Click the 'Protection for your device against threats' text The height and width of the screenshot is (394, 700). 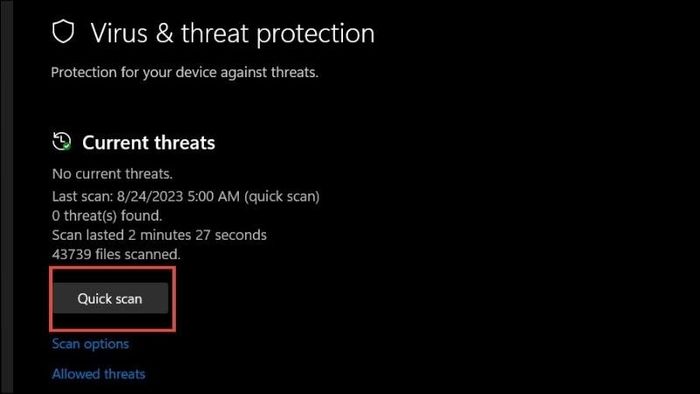tap(184, 72)
